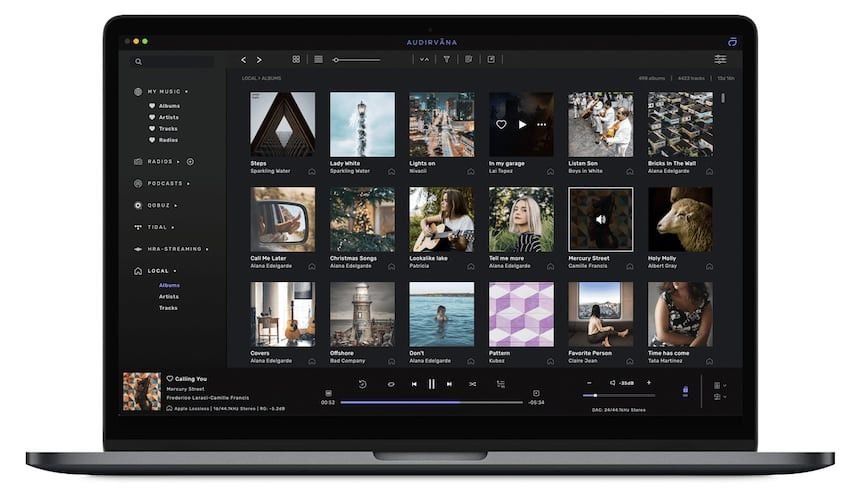Image resolution: width=860 pixels, height=504 pixels.
Task: Expand the HRA-Streaming section
Action: pyautogui.click(x=207, y=249)
